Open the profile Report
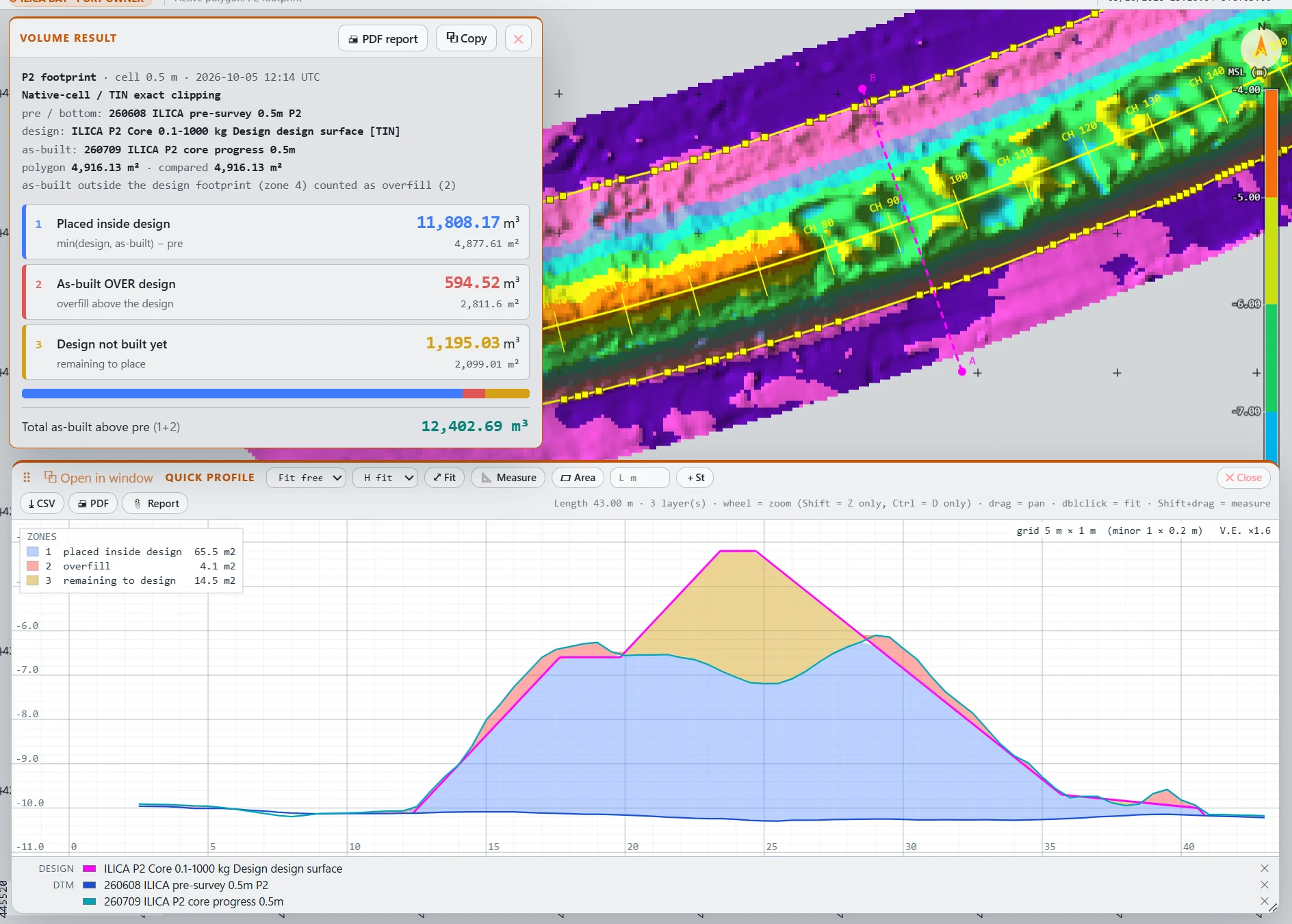This screenshot has height=924, width=1292. point(155,504)
